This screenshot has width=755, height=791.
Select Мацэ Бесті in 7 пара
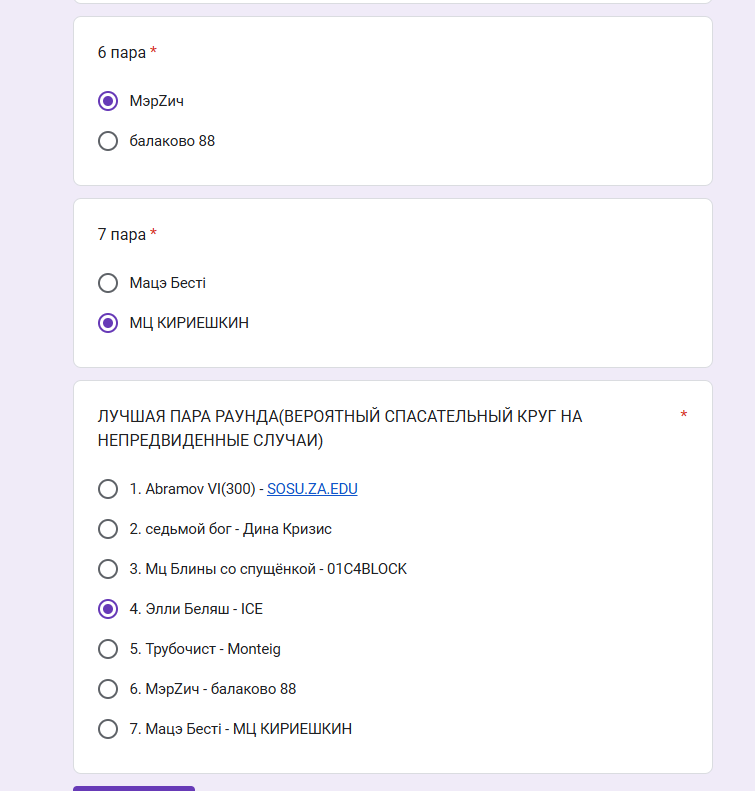point(108,283)
